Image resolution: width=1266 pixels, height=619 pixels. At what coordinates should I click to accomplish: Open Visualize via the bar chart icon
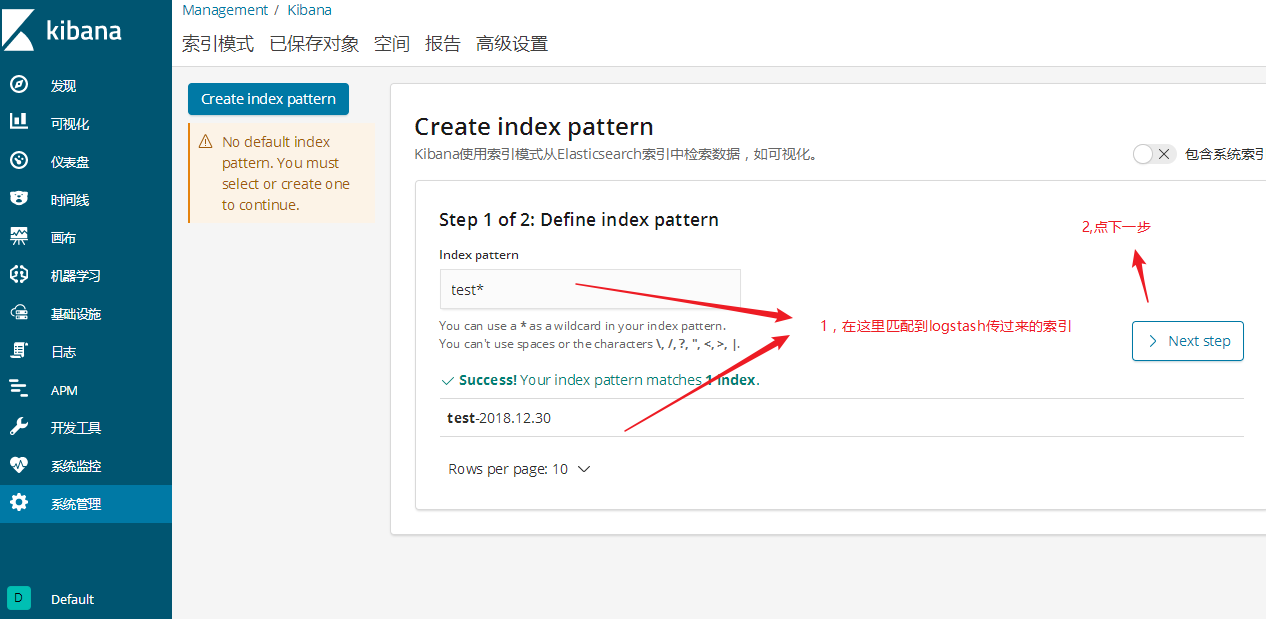pos(19,123)
